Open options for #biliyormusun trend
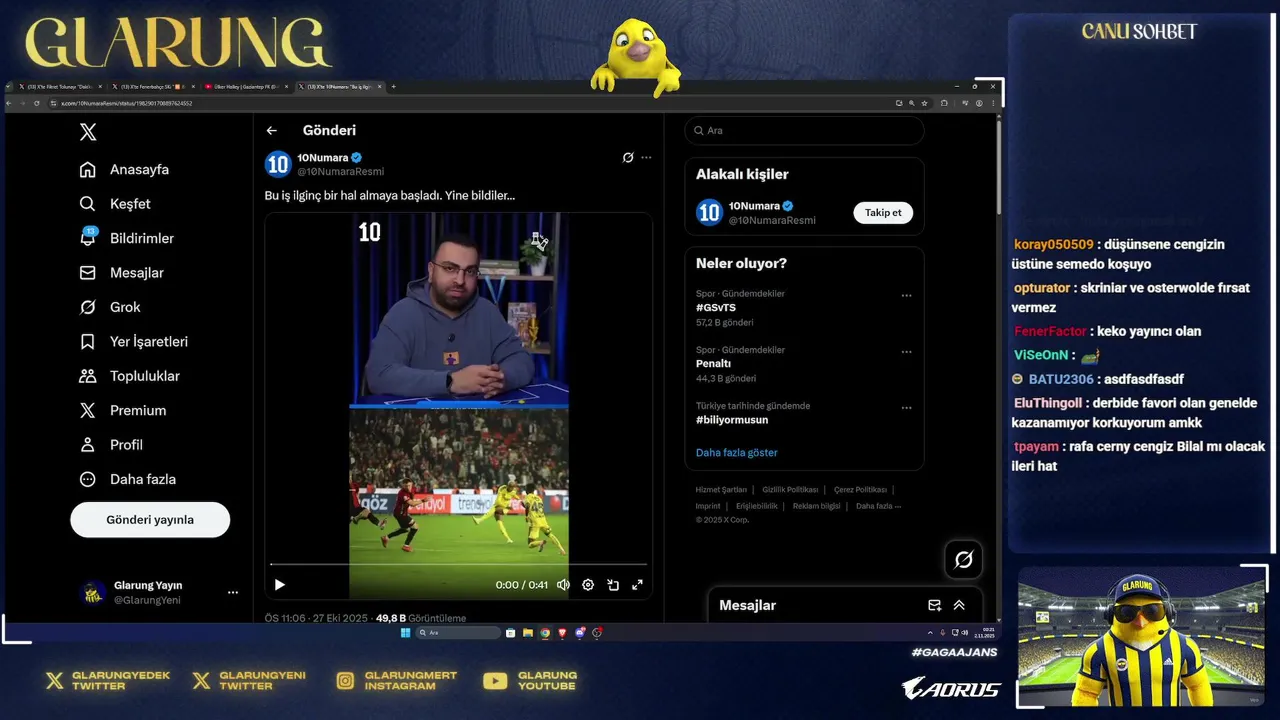Screen dimensions: 1280x720 click(906, 408)
